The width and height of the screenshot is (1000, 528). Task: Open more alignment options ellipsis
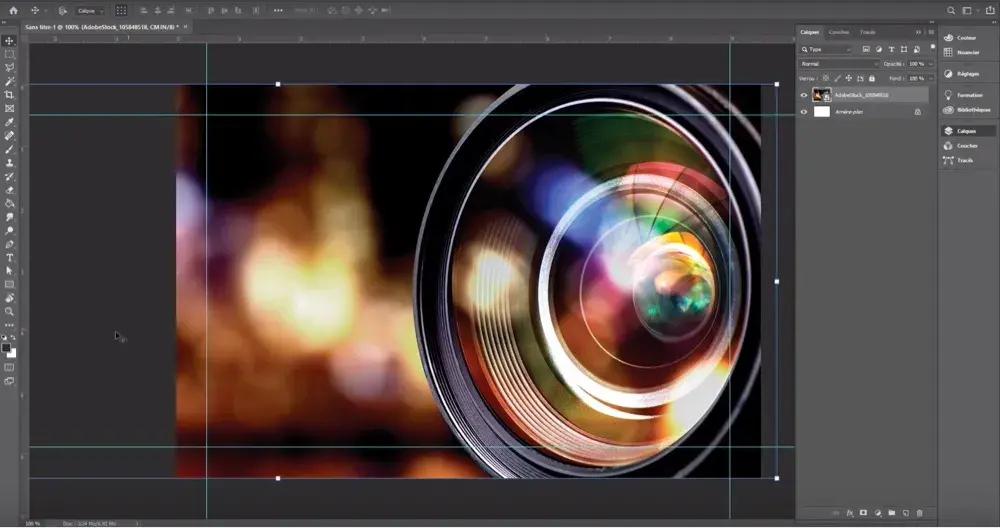pyautogui.click(x=278, y=10)
